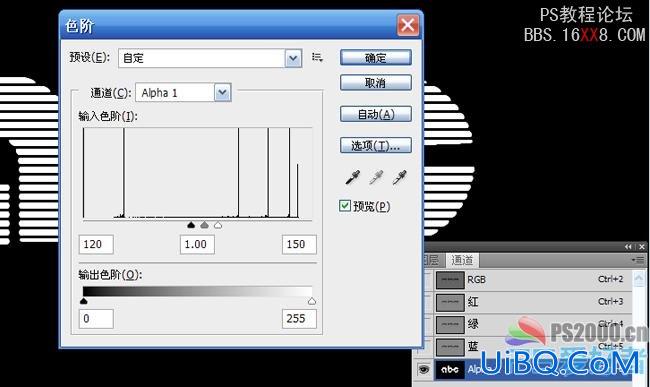
Task: Open the Preset dropdown list
Action: (293, 58)
